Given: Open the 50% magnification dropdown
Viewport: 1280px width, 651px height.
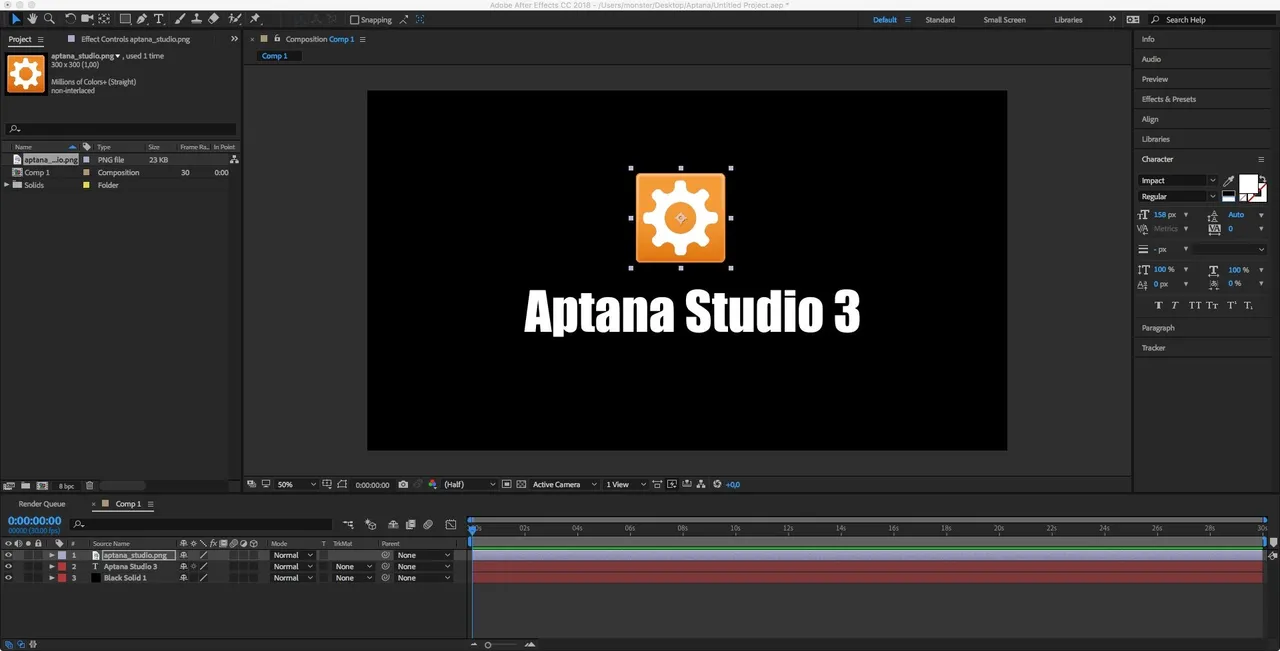Looking at the screenshot, I should coord(296,484).
